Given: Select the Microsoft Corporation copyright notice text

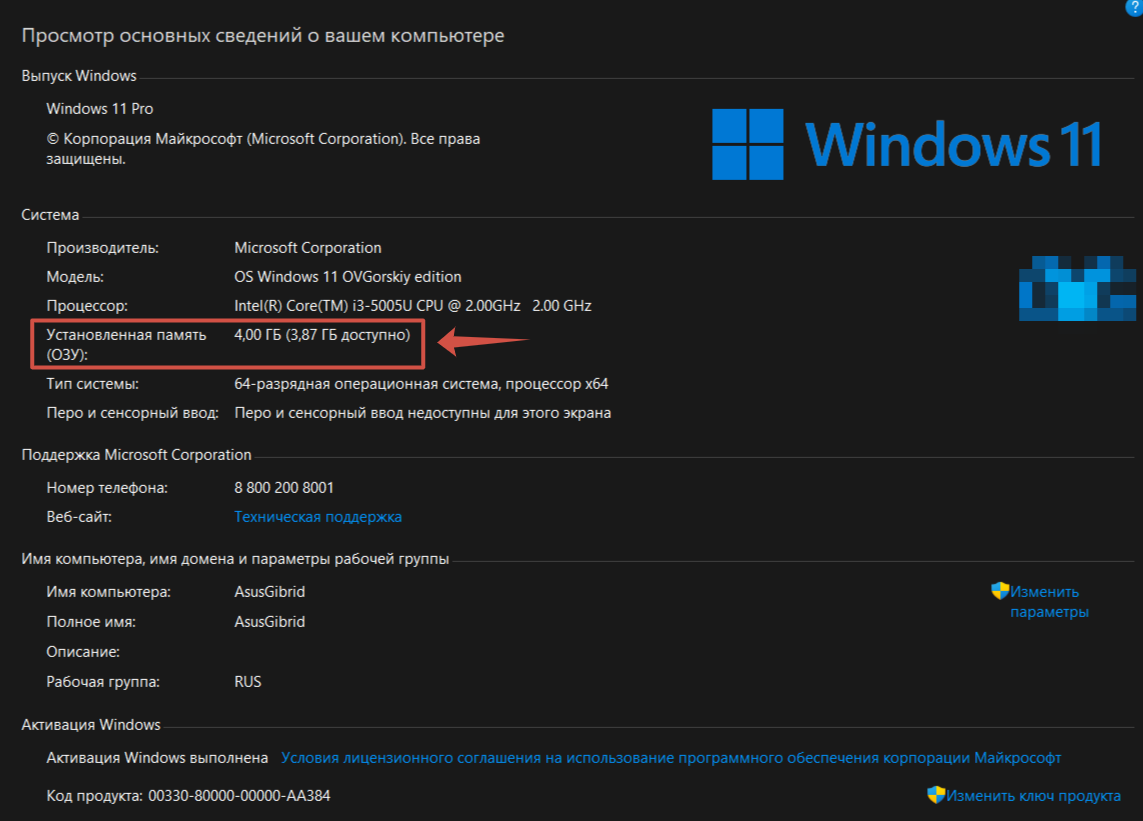Looking at the screenshot, I should (263, 149).
